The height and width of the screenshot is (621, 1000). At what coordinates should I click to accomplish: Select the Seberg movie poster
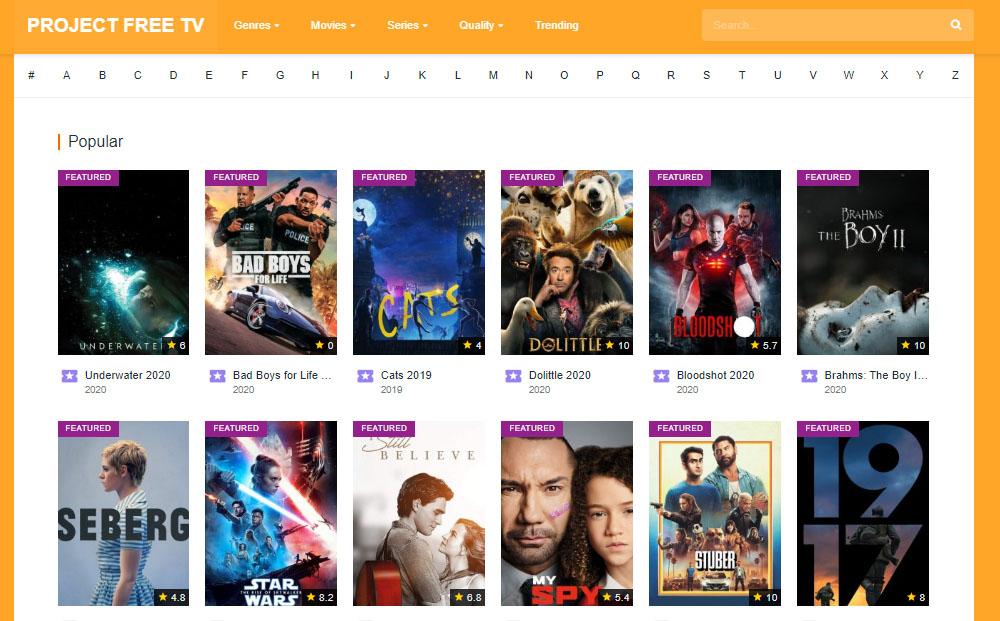pyautogui.click(x=123, y=512)
